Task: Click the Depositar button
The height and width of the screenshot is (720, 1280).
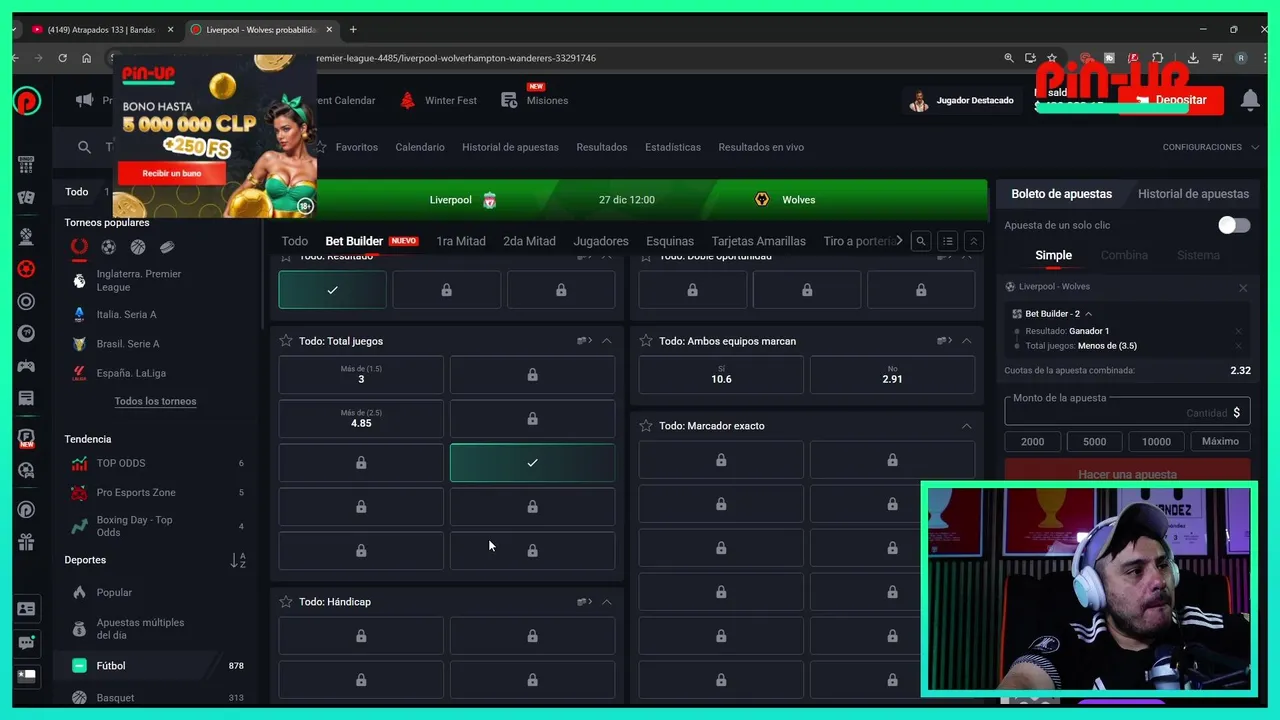Action: 1171,100
